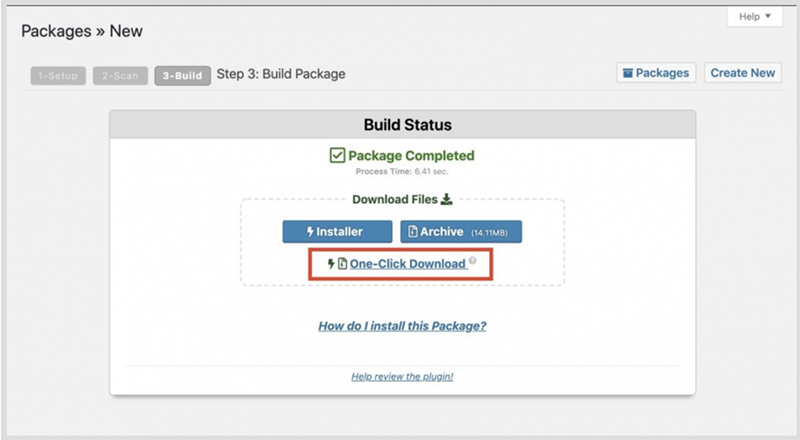Screen dimensions: 800x440
Task: Click the question mark help icon
Action: point(473,263)
